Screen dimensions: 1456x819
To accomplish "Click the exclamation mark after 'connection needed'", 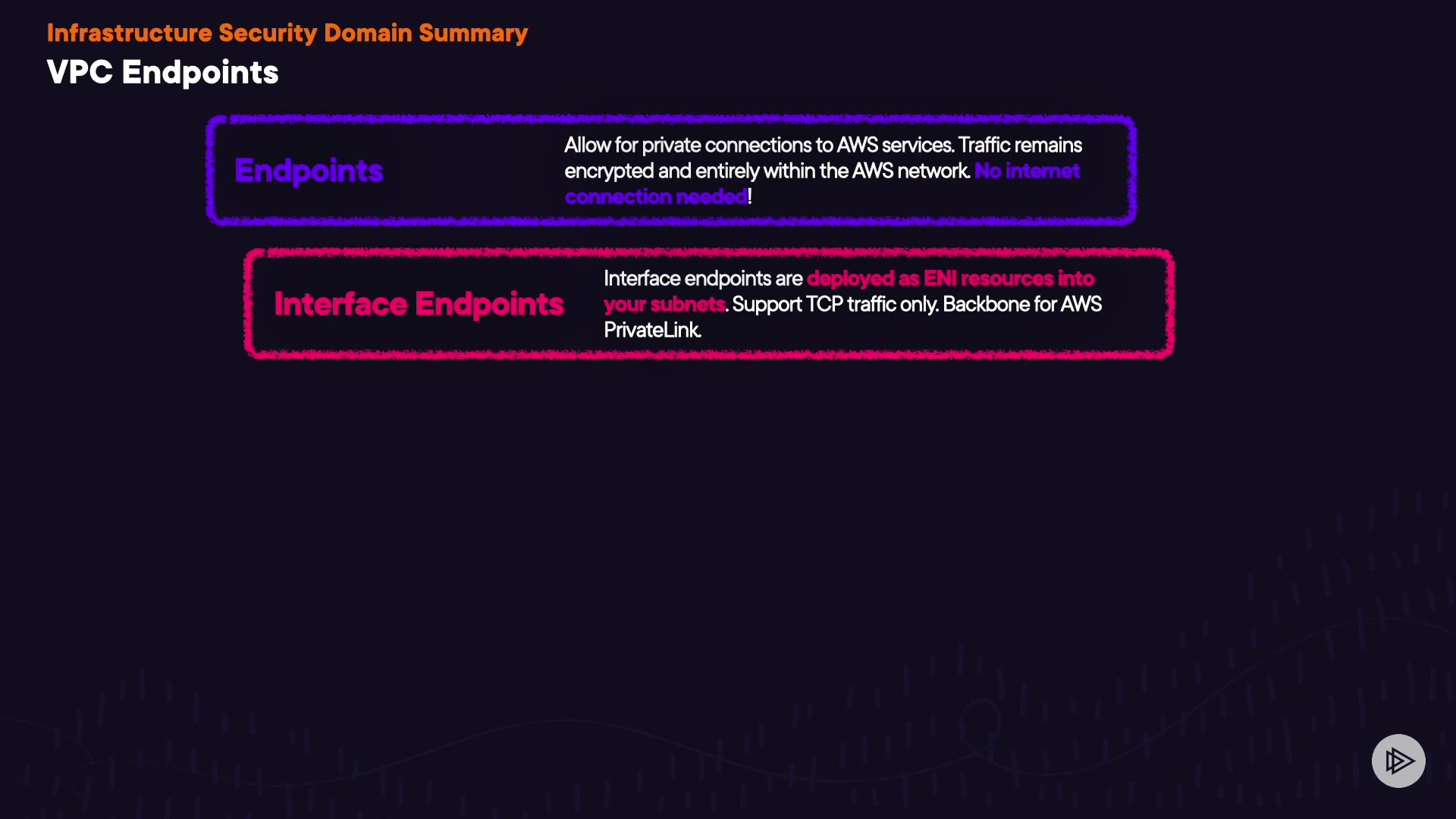I will [750, 196].
